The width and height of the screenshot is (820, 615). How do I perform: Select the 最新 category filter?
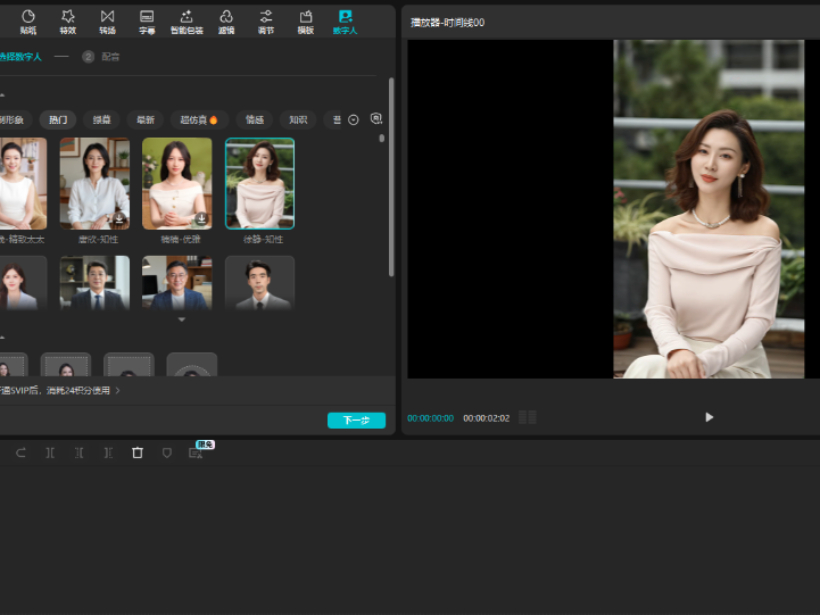click(146, 120)
